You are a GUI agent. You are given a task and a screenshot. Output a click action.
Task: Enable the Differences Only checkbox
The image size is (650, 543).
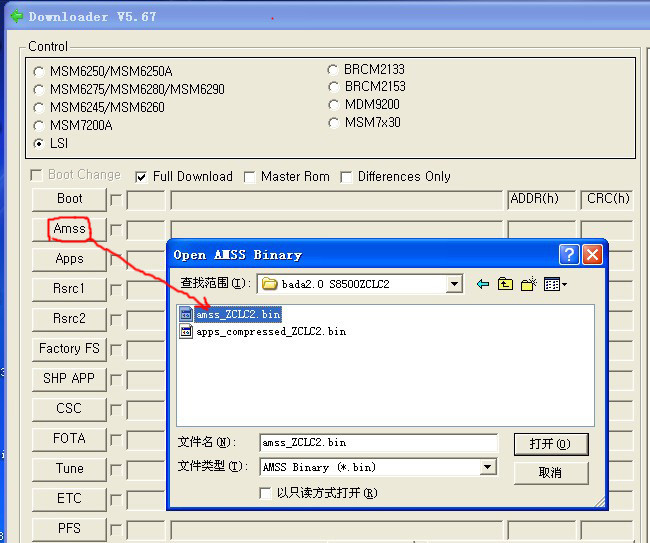pos(346,177)
